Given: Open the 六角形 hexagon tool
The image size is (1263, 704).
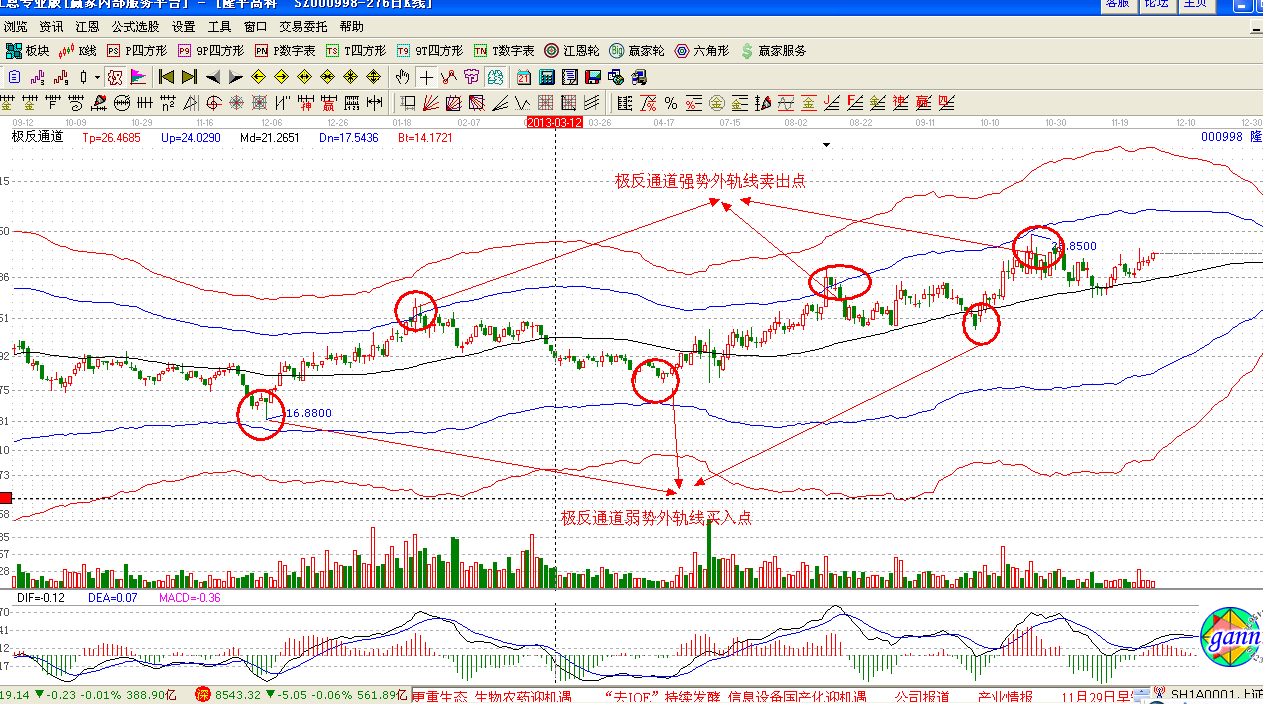Looking at the screenshot, I should [703, 51].
